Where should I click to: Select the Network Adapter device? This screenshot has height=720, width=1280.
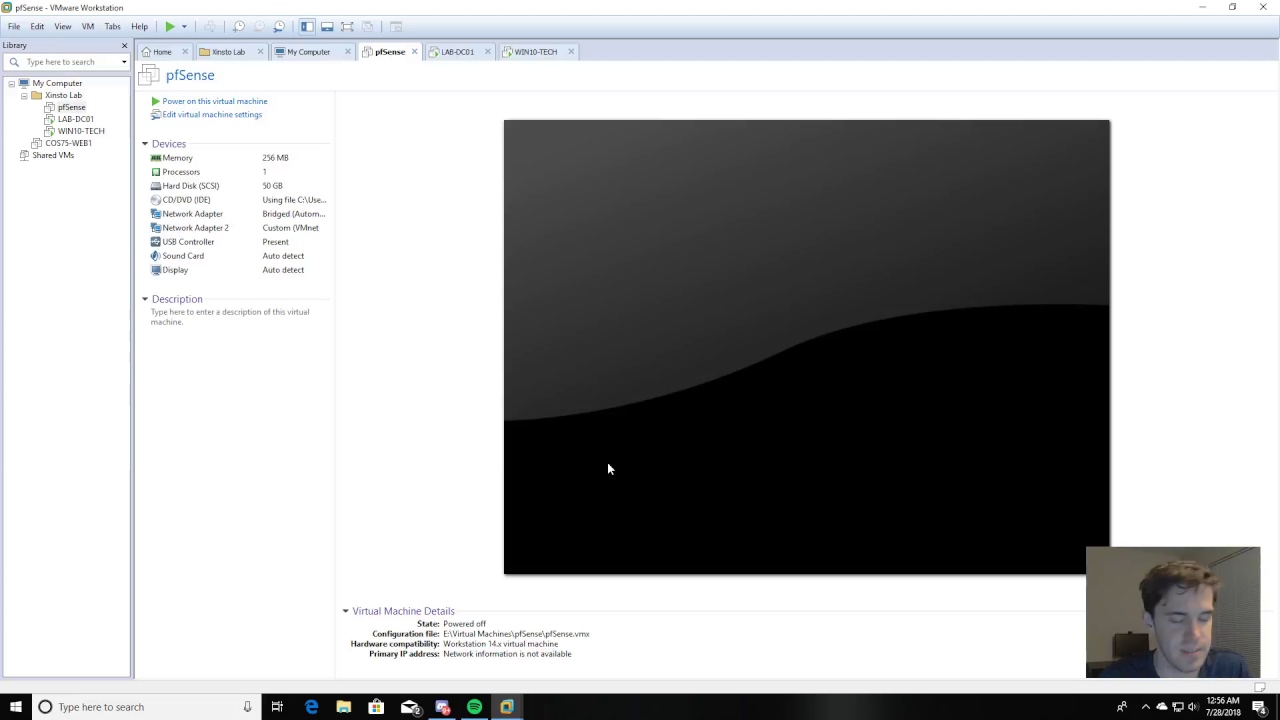[238, 214]
